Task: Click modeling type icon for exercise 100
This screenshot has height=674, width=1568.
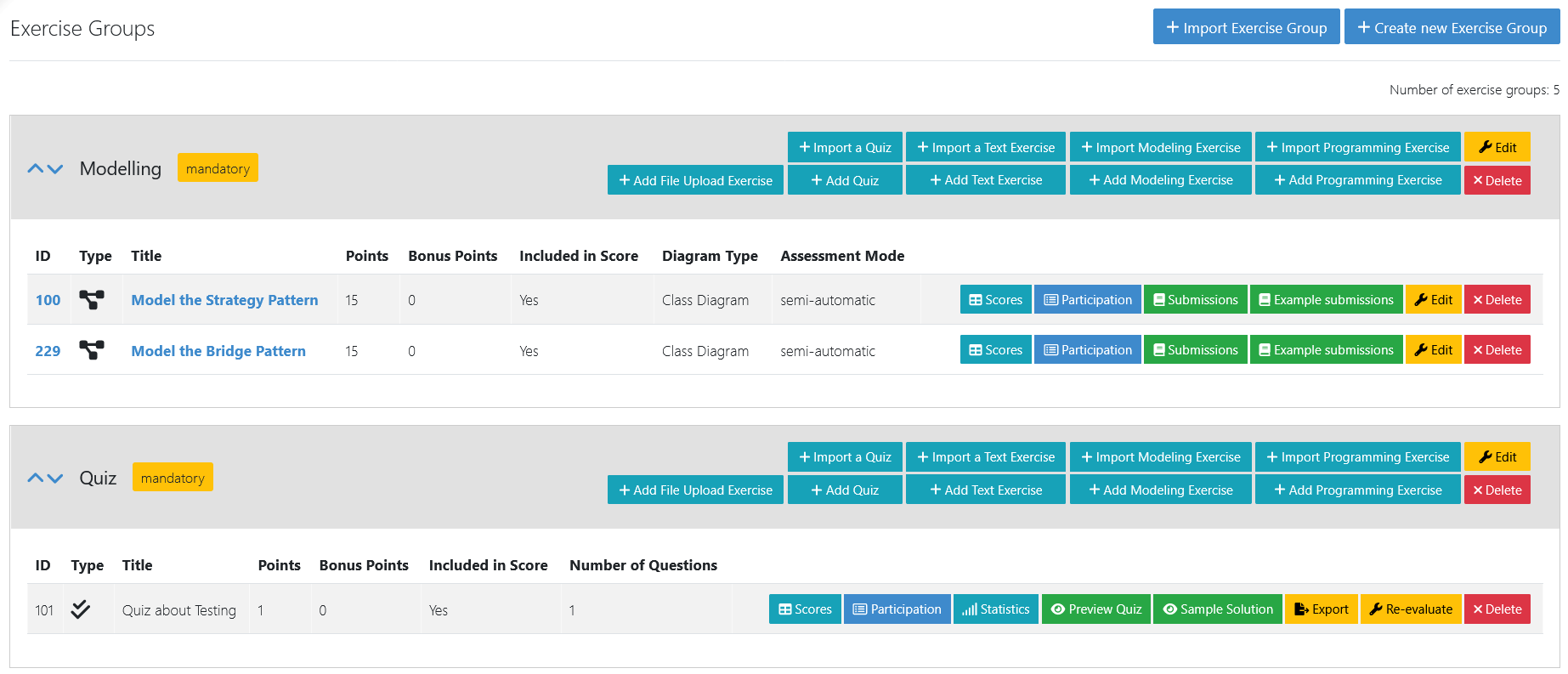Action: (x=92, y=300)
